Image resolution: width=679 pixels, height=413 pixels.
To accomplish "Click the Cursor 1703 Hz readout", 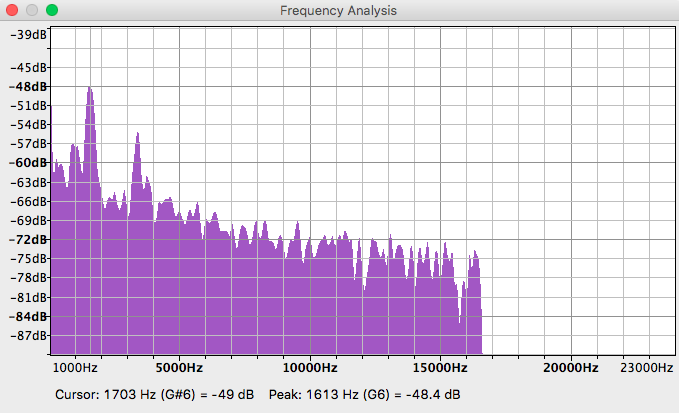I will 155,395.
